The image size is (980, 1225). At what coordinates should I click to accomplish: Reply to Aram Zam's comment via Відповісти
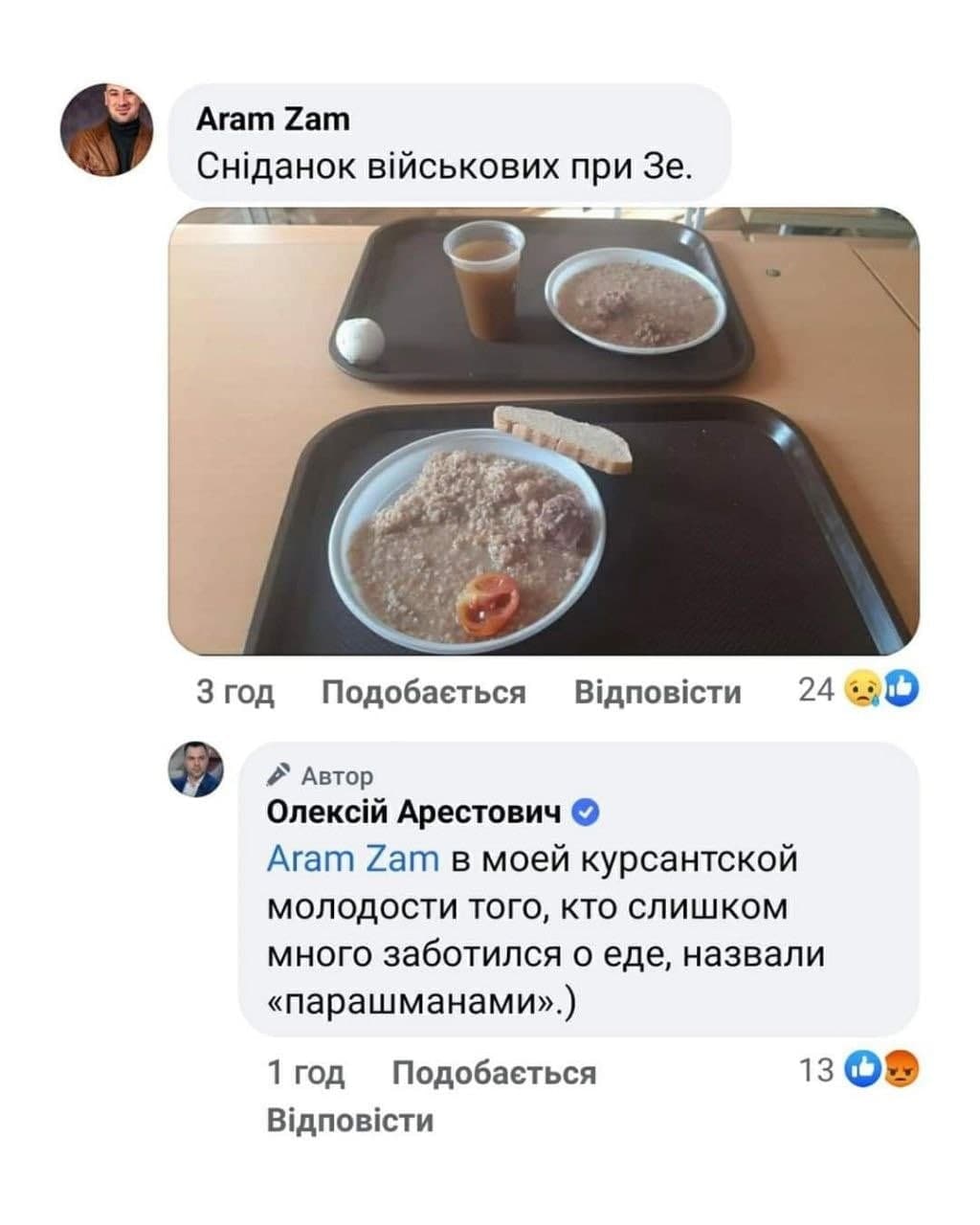pyautogui.click(x=657, y=691)
